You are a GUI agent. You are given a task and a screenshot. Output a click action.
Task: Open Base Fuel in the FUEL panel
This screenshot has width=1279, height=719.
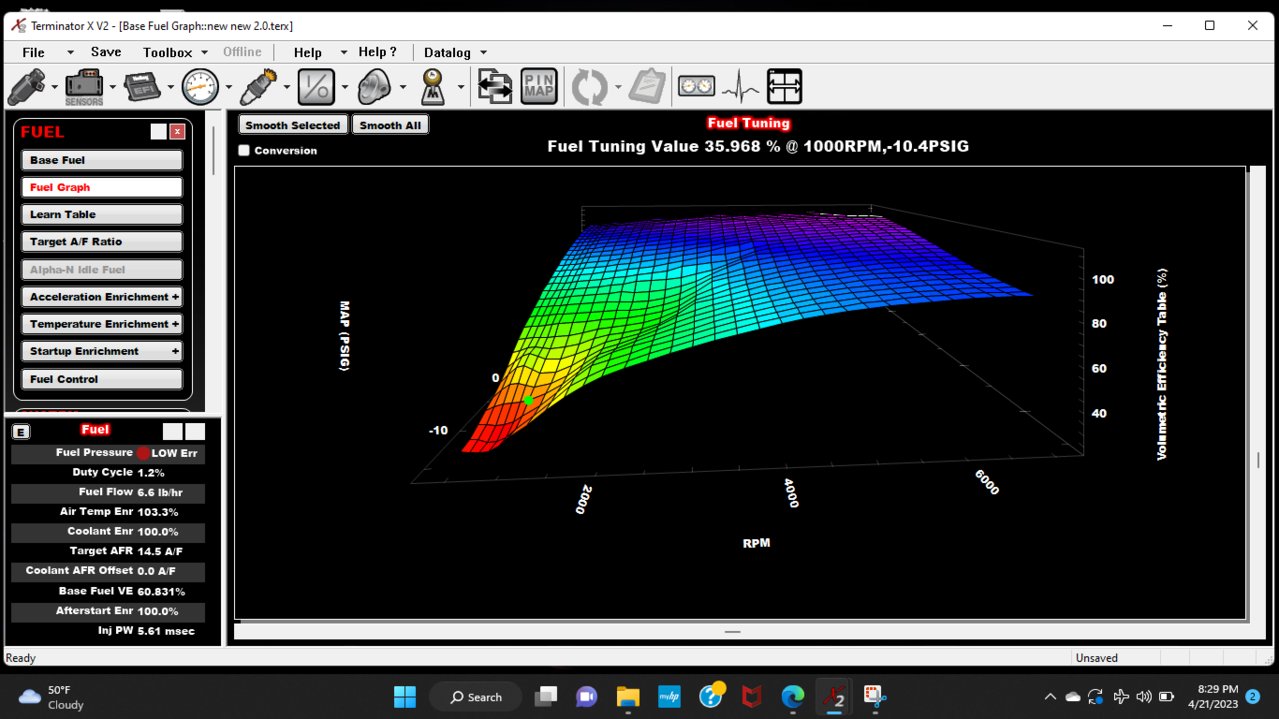coord(102,160)
